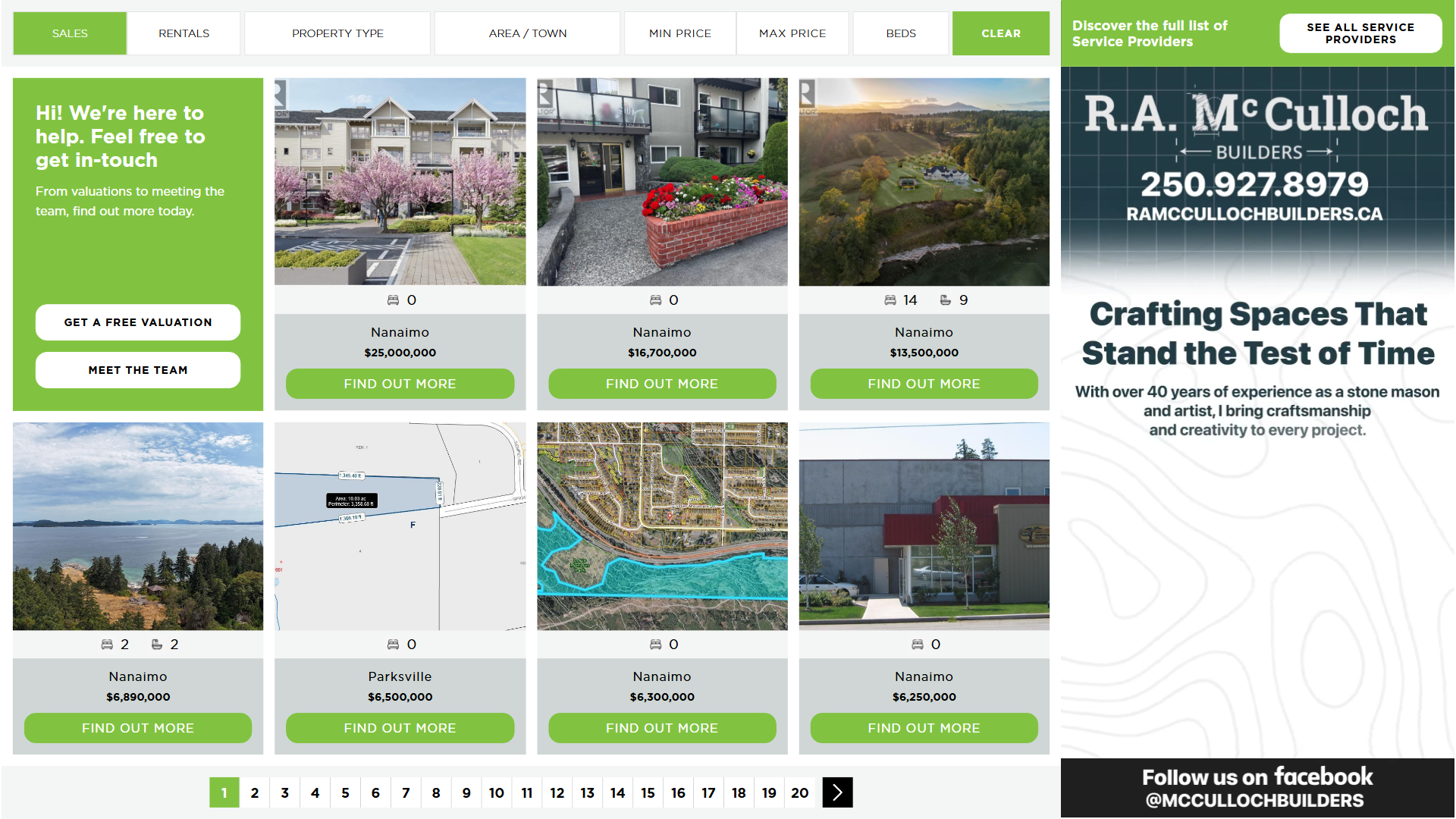Expand the Area / Town filter
Image resolution: width=1456 pixels, height=819 pixels.
click(527, 33)
